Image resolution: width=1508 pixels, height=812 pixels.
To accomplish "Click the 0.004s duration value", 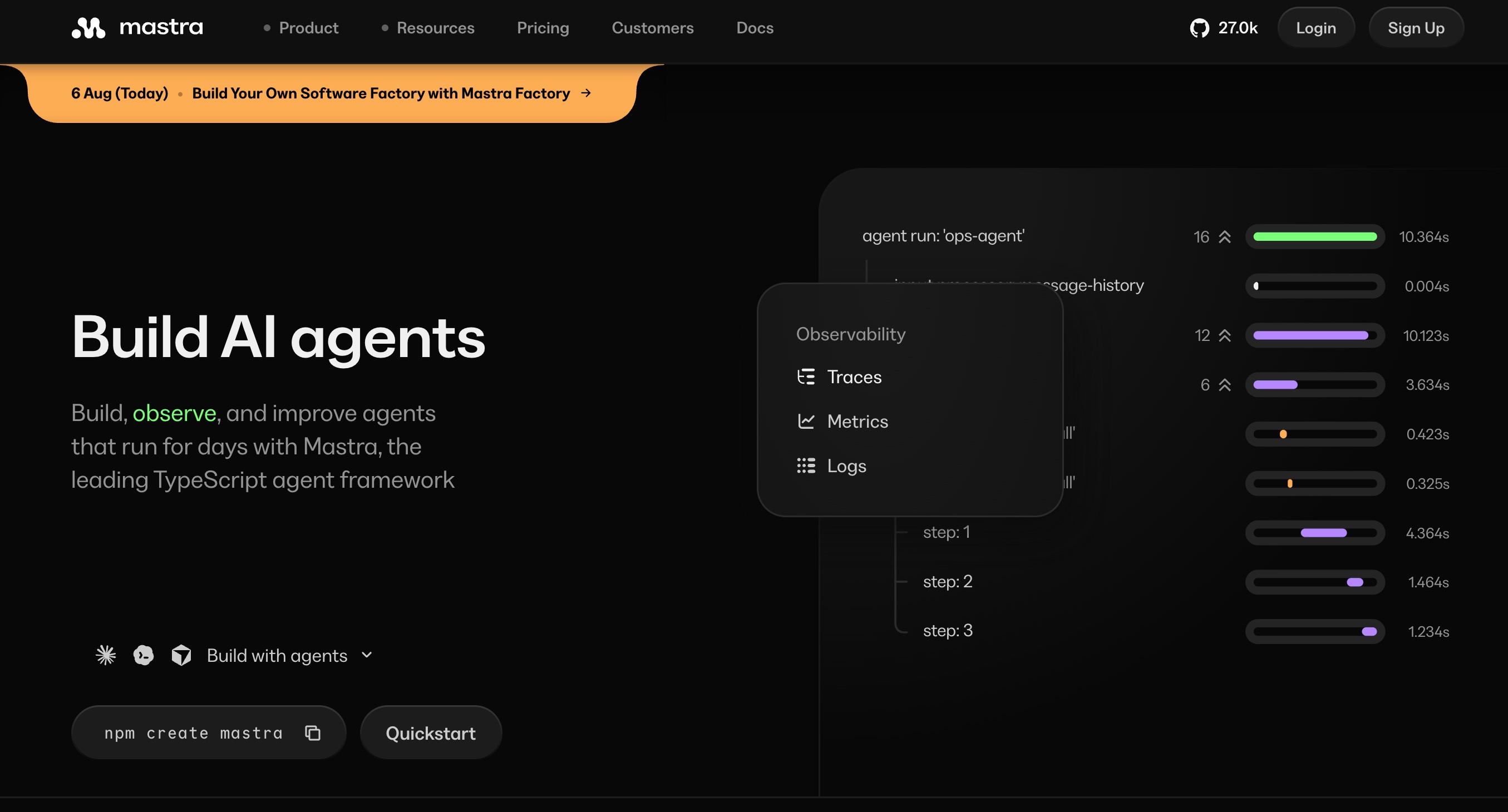I will (x=1427, y=286).
